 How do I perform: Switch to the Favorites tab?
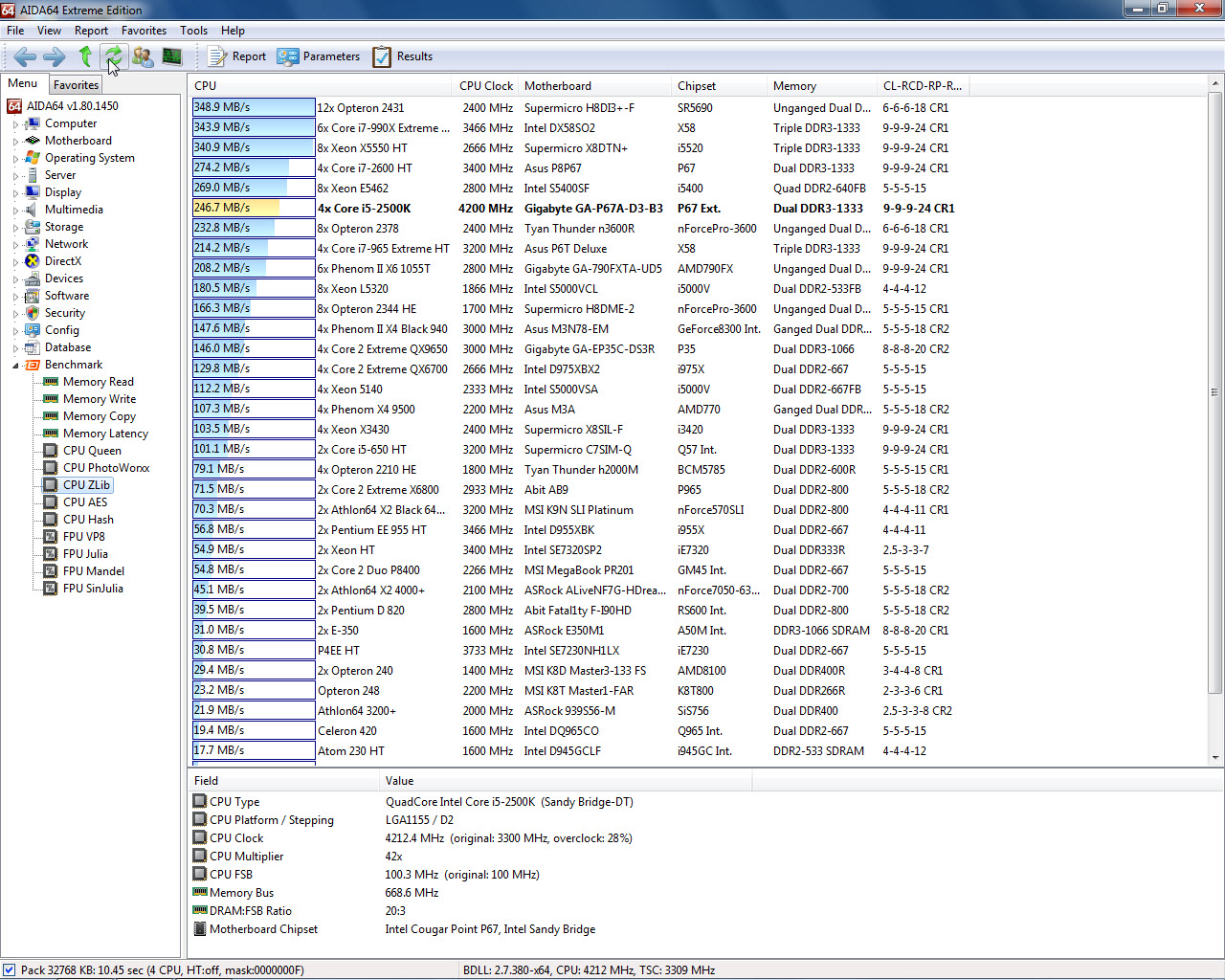coord(76,85)
